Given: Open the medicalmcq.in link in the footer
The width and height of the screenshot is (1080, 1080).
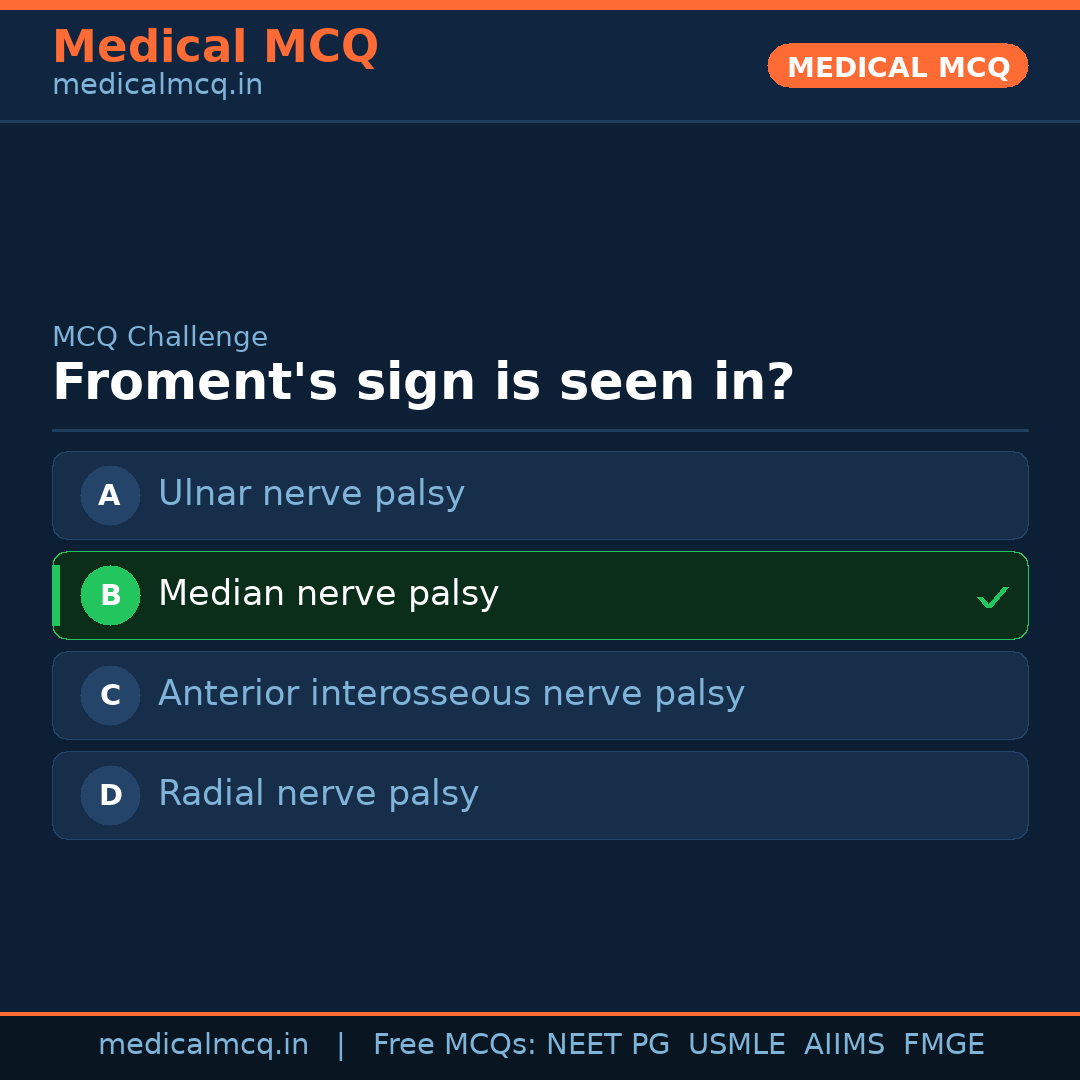Looking at the screenshot, I should pyautogui.click(x=203, y=1045).
